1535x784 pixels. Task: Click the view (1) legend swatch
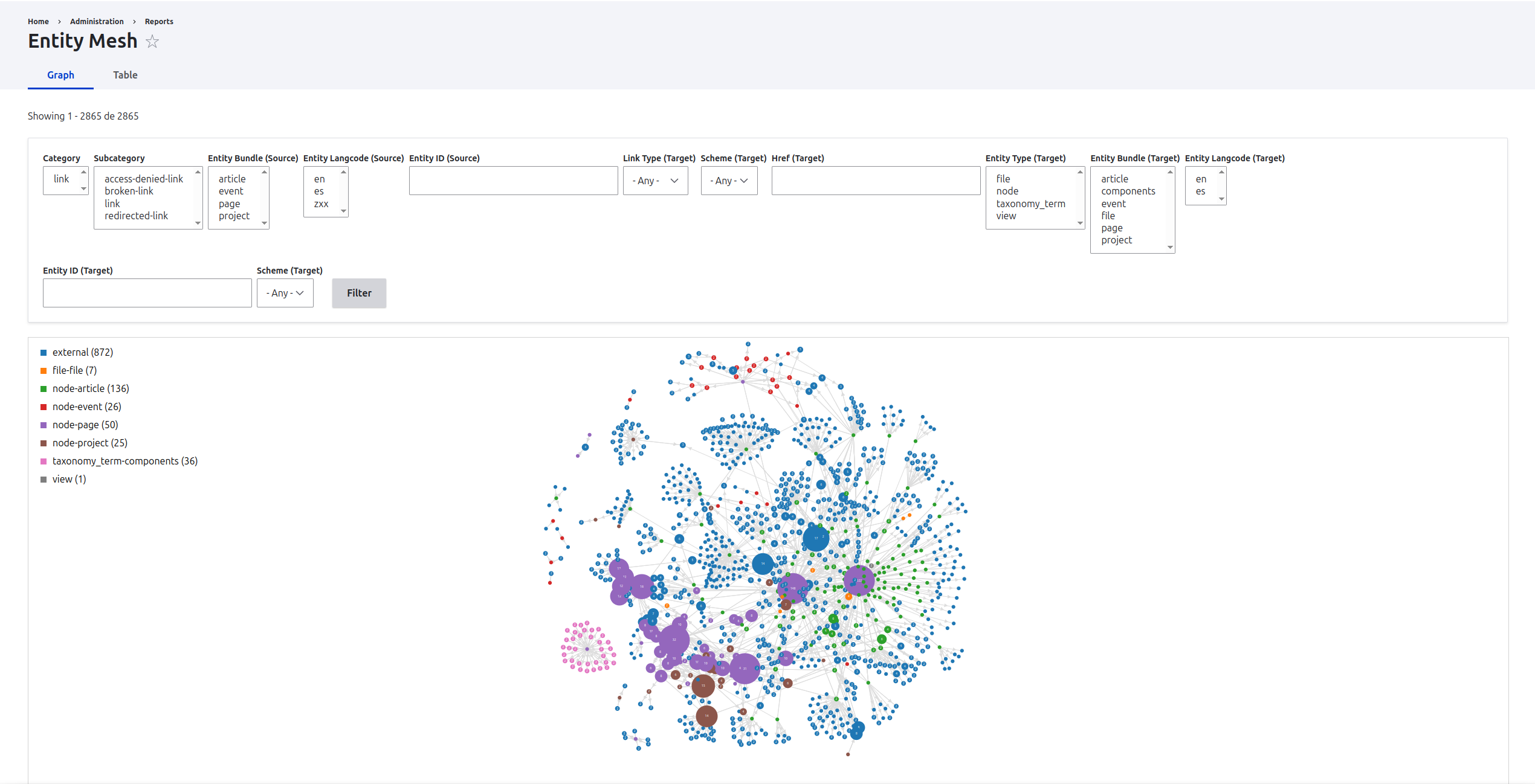tap(44, 480)
